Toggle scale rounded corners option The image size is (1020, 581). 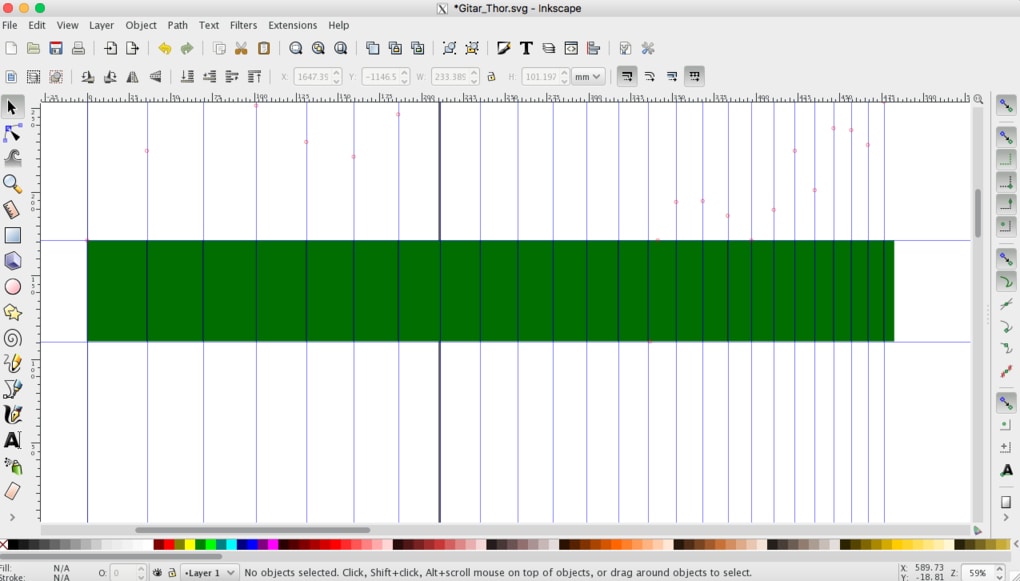pyautogui.click(x=649, y=77)
